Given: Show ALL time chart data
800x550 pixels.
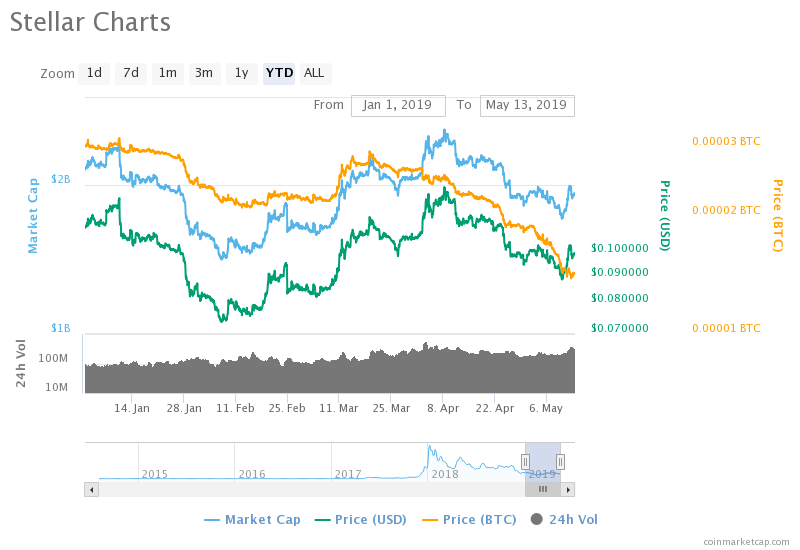Looking at the screenshot, I should point(314,73).
